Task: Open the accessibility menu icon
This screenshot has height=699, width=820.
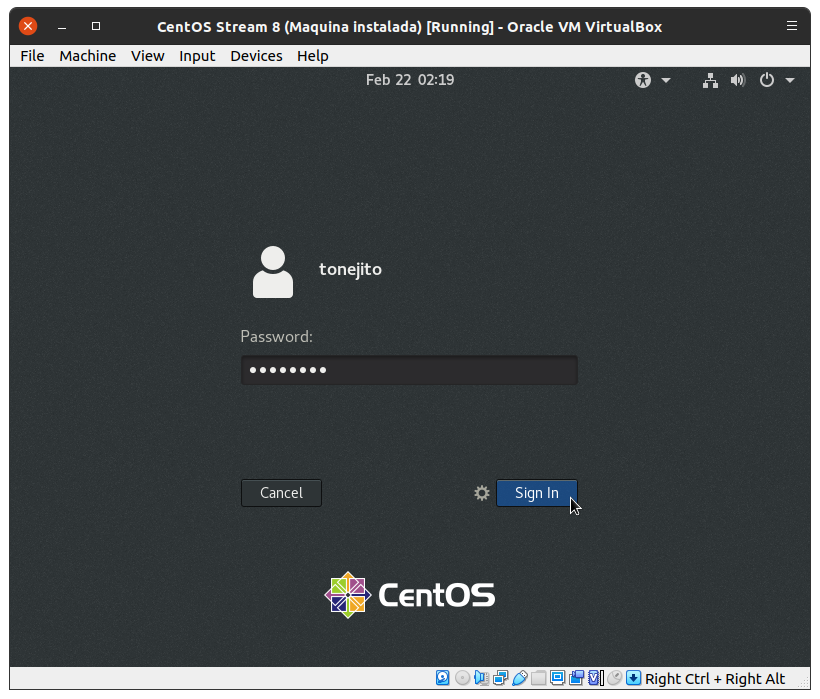Action: 643,80
